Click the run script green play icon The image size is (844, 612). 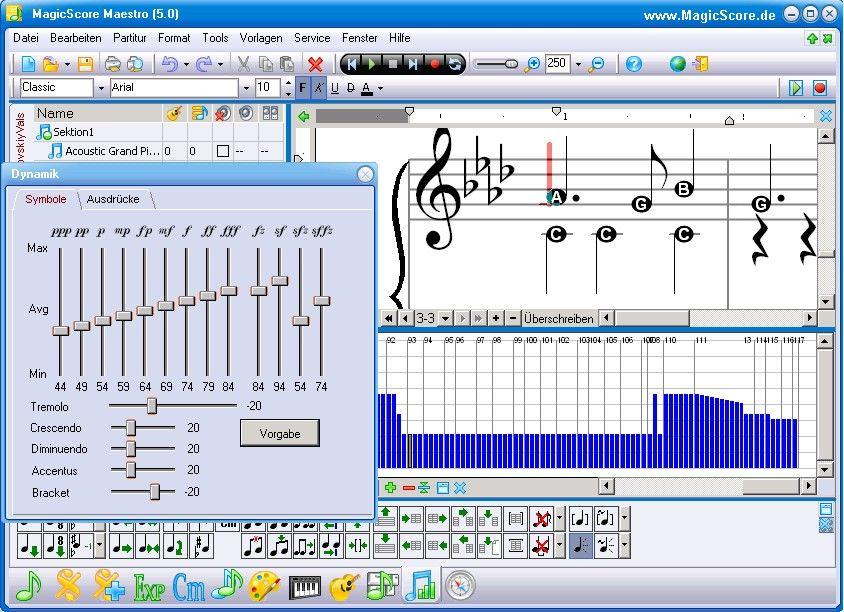click(x=796, y=88)
